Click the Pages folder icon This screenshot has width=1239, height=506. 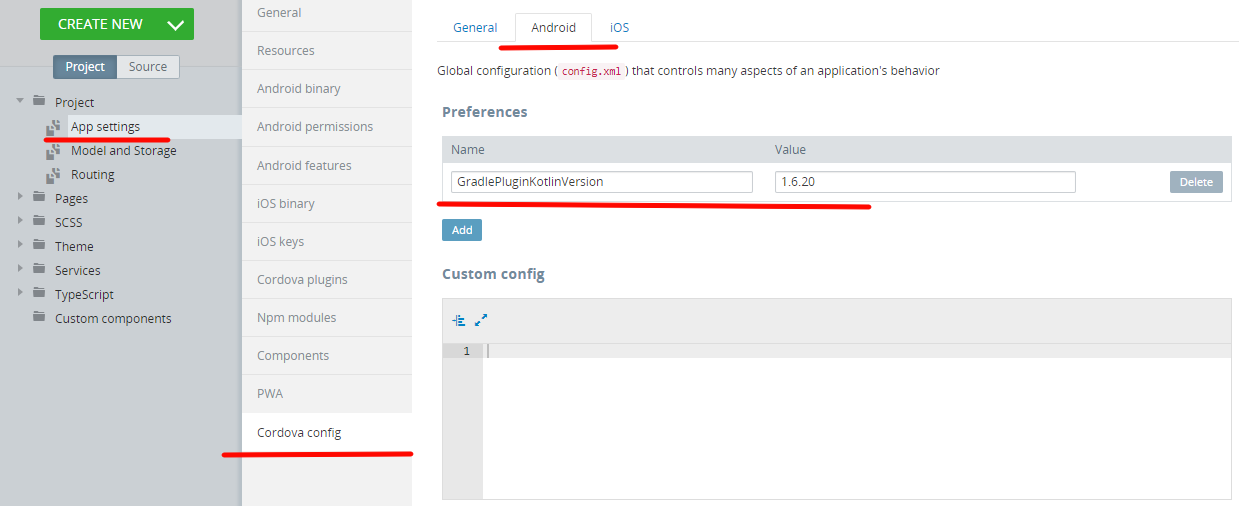pyautogui.click(x=39, y=197)
